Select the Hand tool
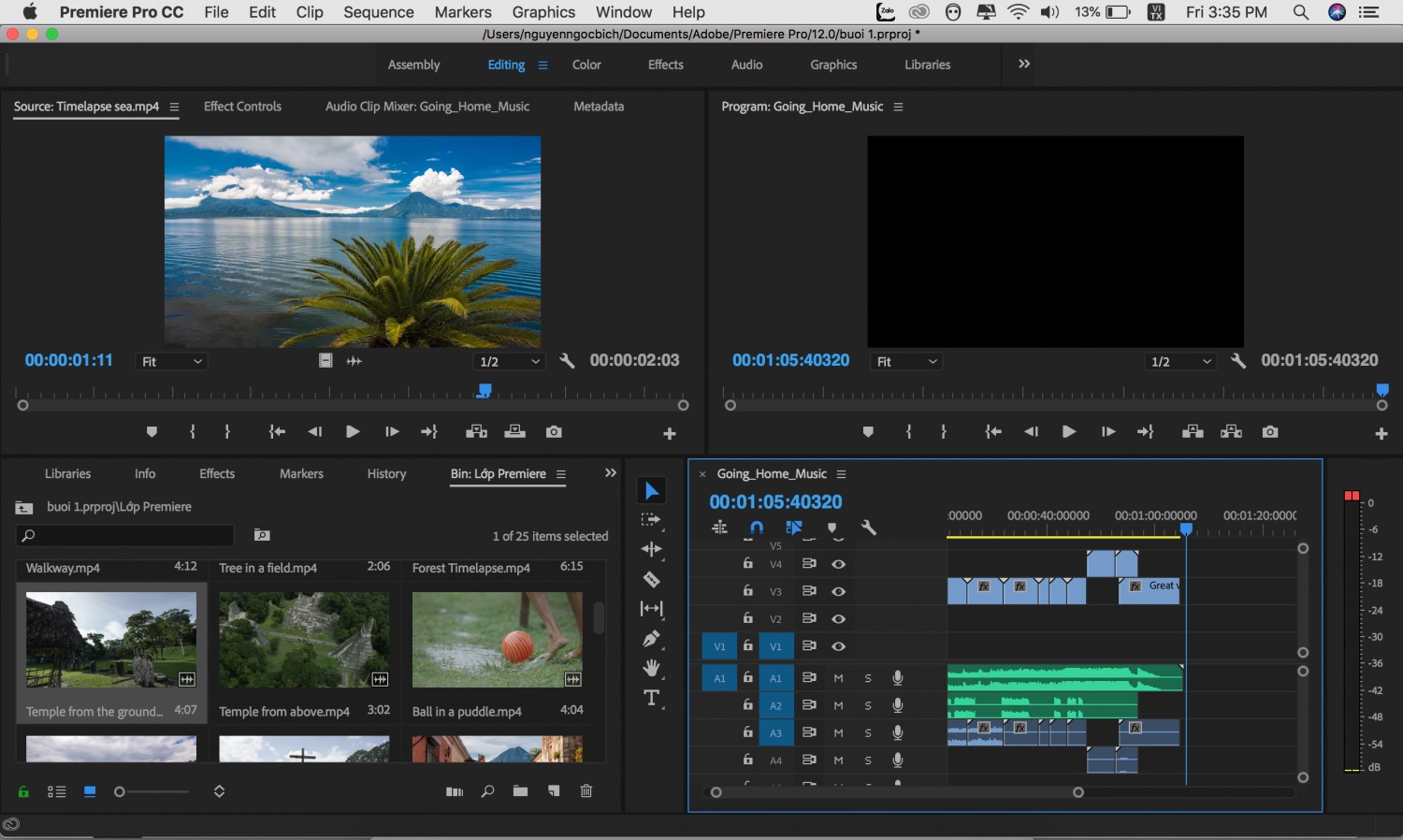This screenshot has width=1403, height=840. pyautogui.click(x=652, y=668)
